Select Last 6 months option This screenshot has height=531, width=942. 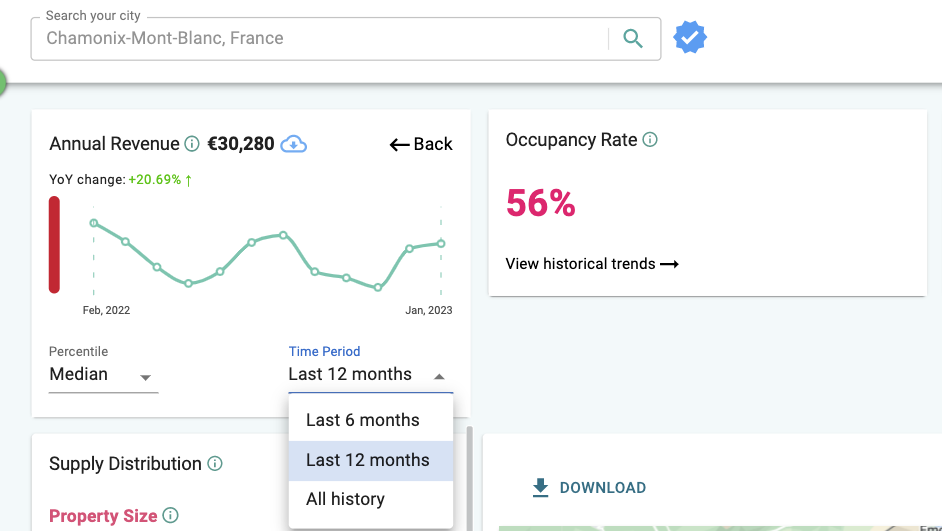click(363, 420)
